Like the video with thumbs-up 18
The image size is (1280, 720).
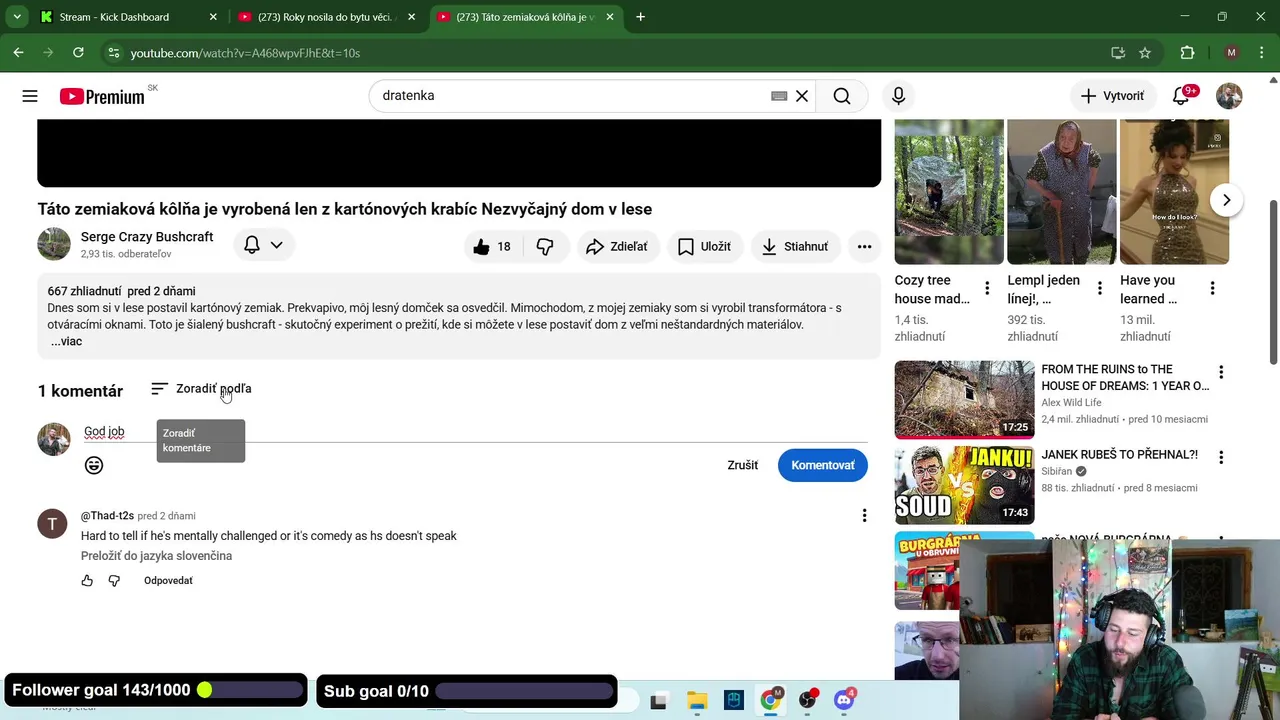tap(492, 246)
